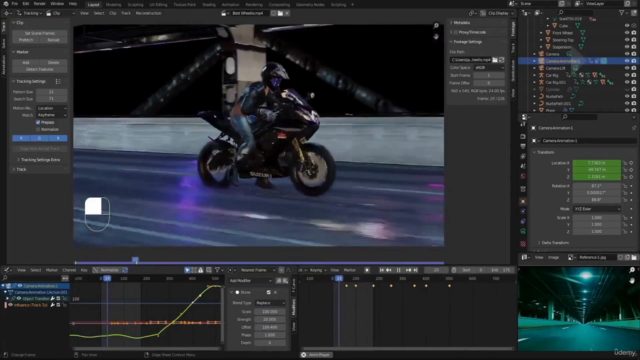
Task: Click the Reload button in Clip panel
Action: pyautogui.click(x=53, y=40)
